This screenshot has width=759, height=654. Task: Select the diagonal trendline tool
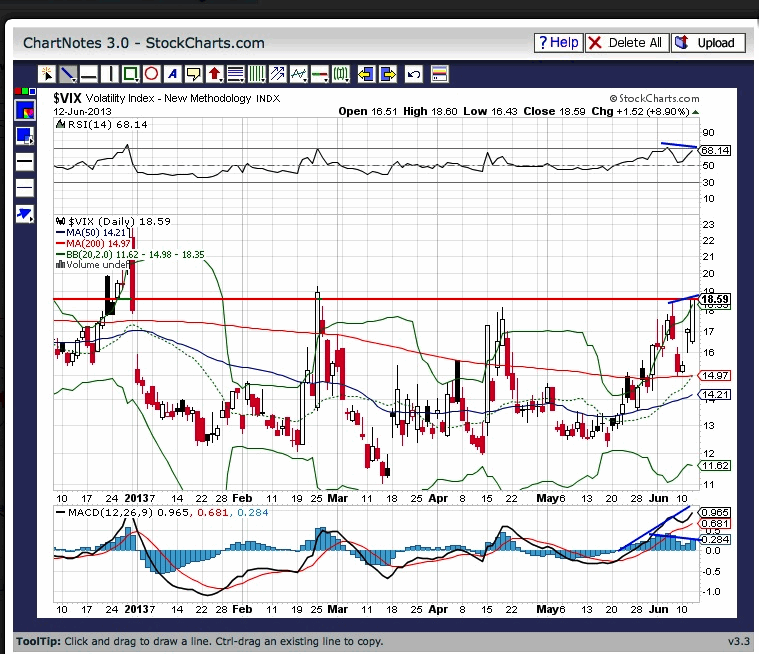tap(68, 74)
